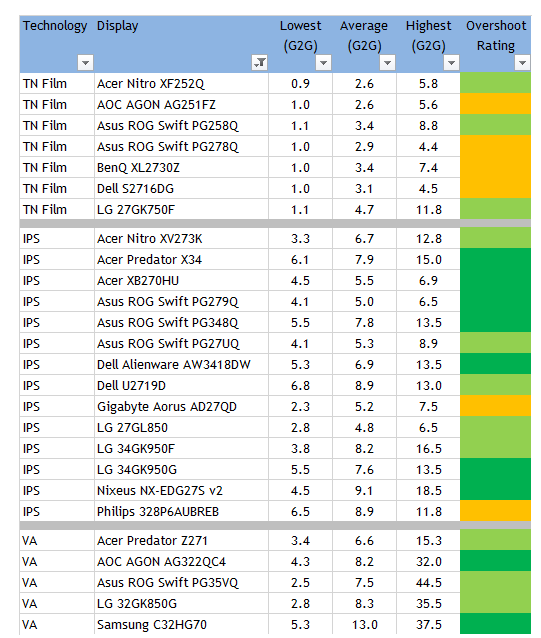Select the Asus ROG Swift PG278Q cell
Screen dimensions: 541x638
[x=181, y=147]
